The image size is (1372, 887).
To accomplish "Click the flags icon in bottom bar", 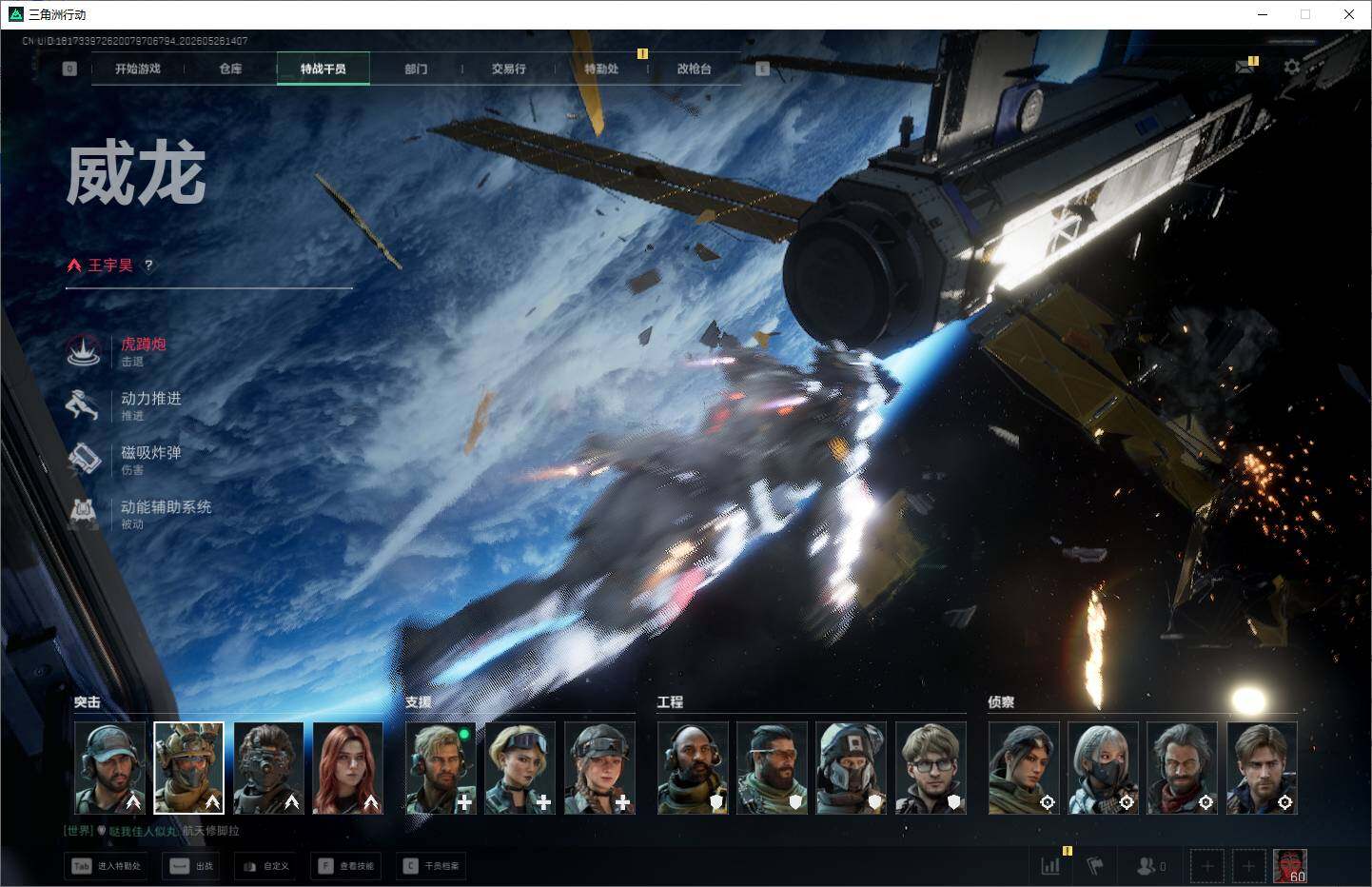I will tap(1095, 866).
